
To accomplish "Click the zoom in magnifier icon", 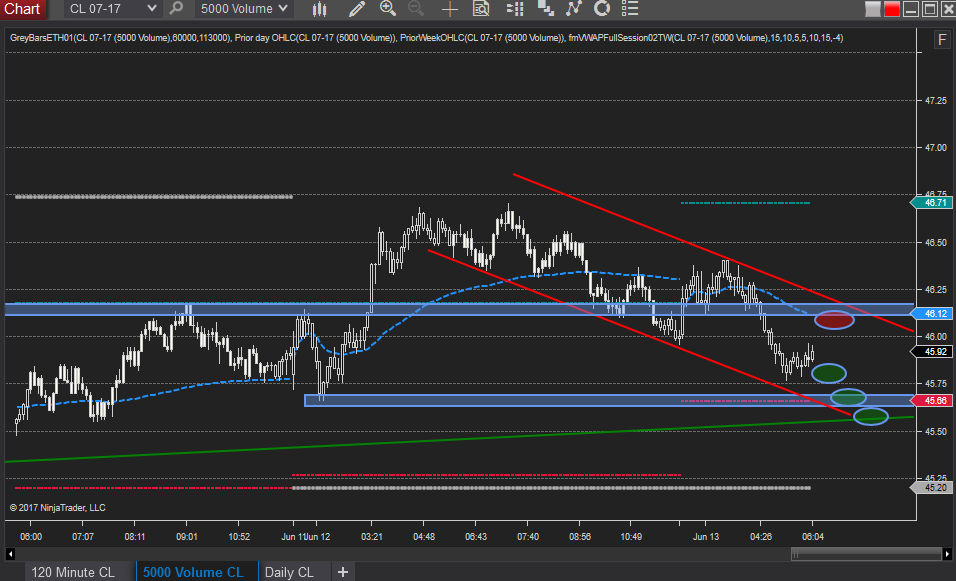I will (x=387, y=9).
